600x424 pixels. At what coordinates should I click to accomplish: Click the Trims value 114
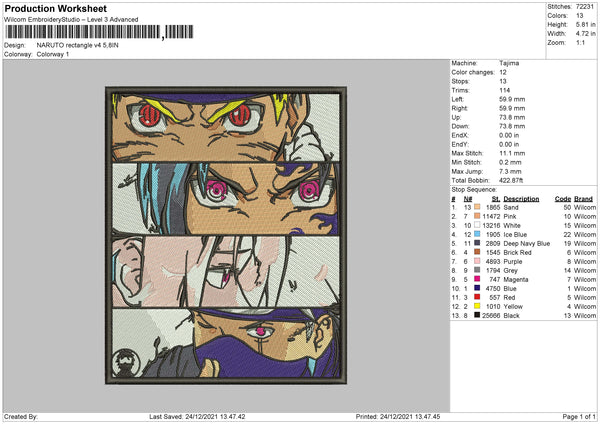[504, 90]
